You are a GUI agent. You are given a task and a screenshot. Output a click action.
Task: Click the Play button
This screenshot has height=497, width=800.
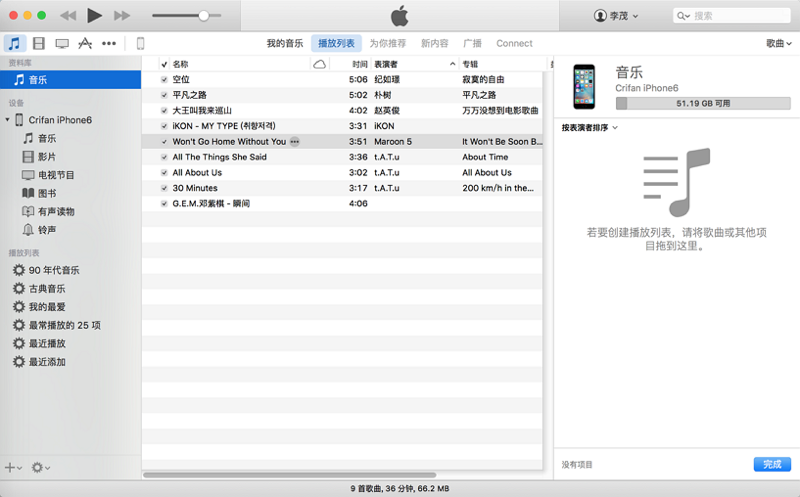coord(94,16)
